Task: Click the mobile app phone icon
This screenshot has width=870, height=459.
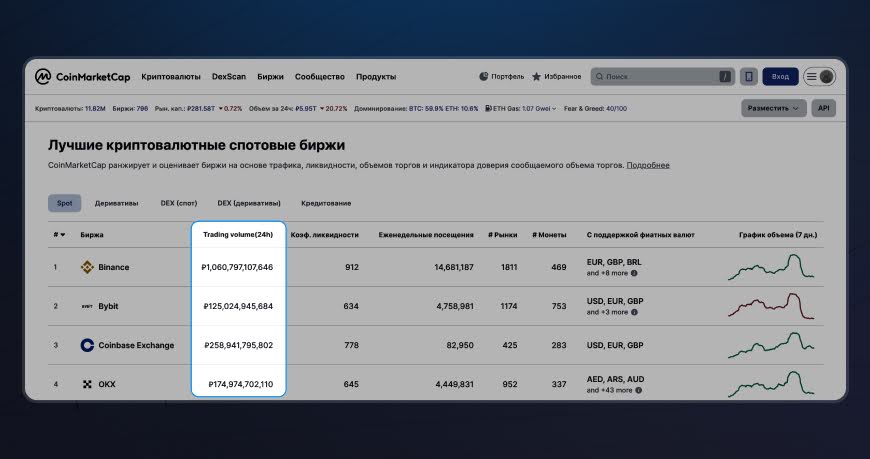Action: pyautogui.click(x=748, y=77)
